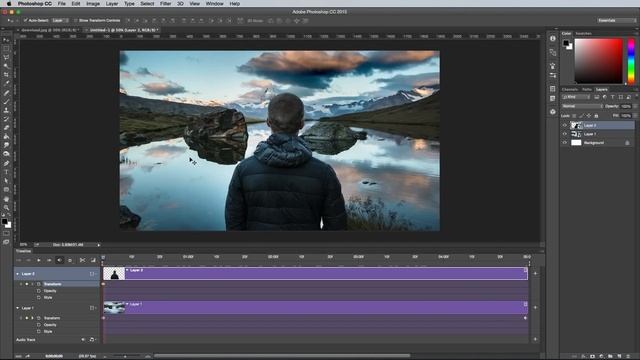Click the type layer filter icon in Layers
The image size is (640, 360).
point(613,97)
